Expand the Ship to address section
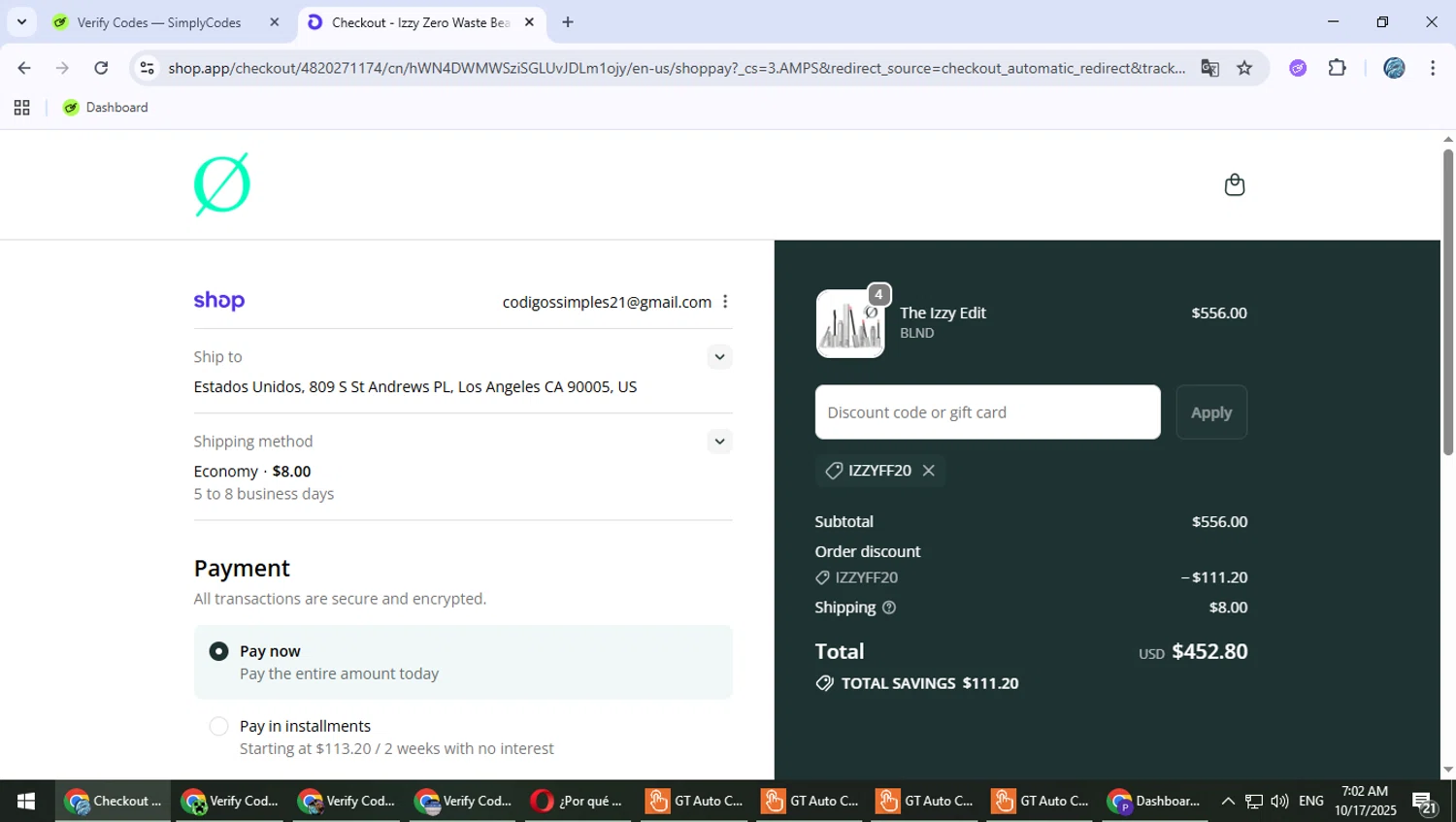Image resolution: width=1456 pixels, height=822 pixels. click(x=719, y=357)
